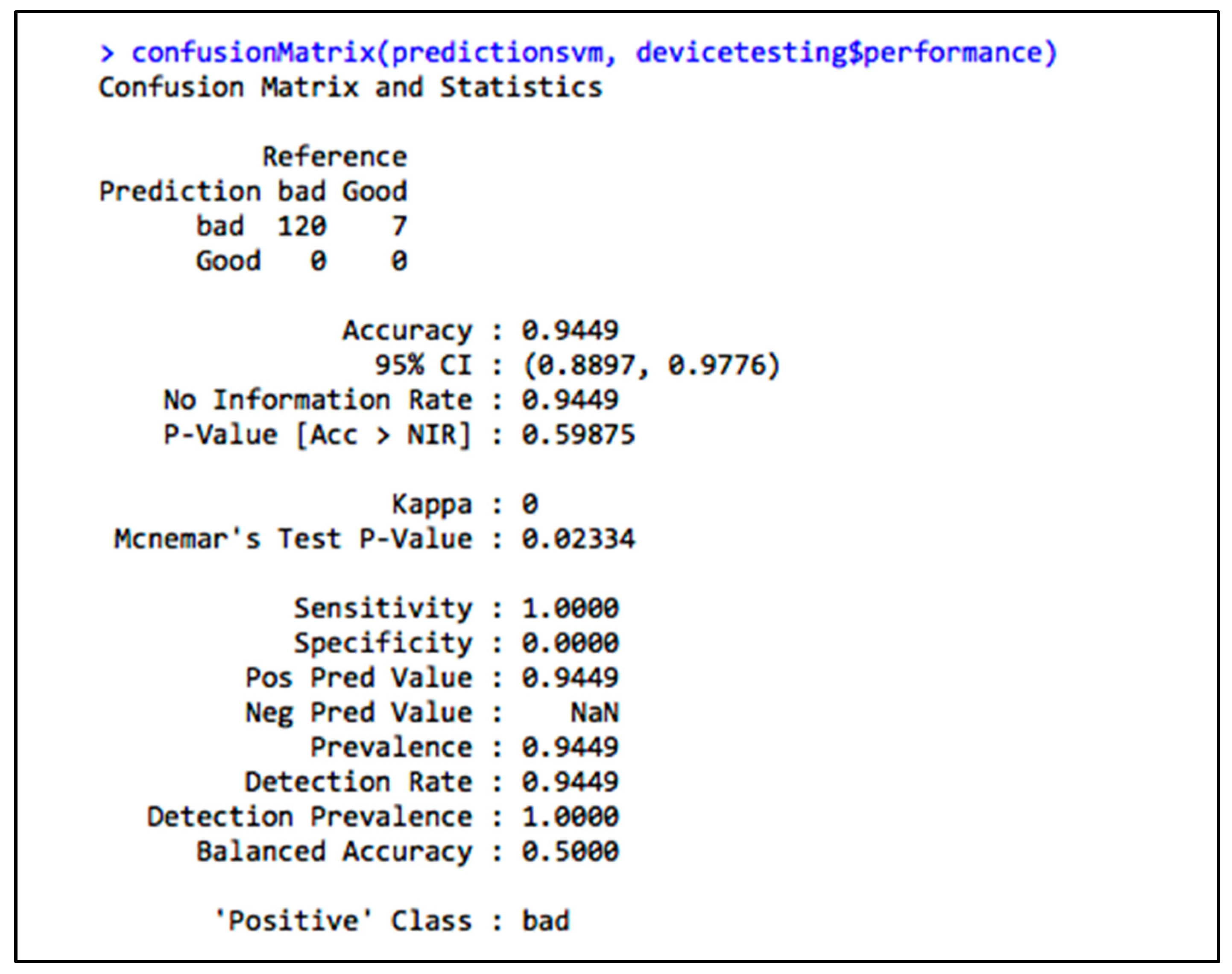Click Mcnemar's Test P-Value 0.02334

(577, 539)
